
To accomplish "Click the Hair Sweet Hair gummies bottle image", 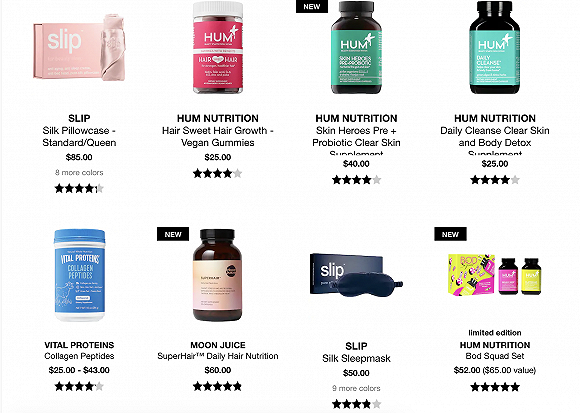I will (218, 47).
